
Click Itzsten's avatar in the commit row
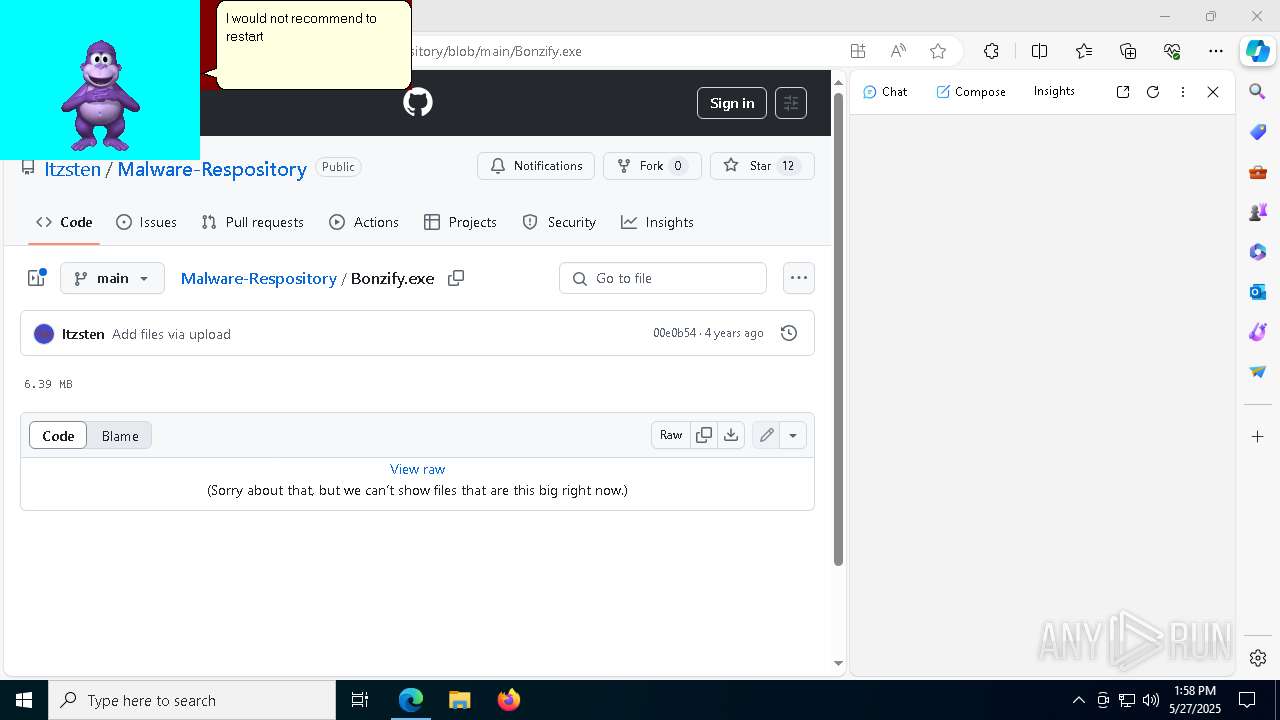[44, 334]
